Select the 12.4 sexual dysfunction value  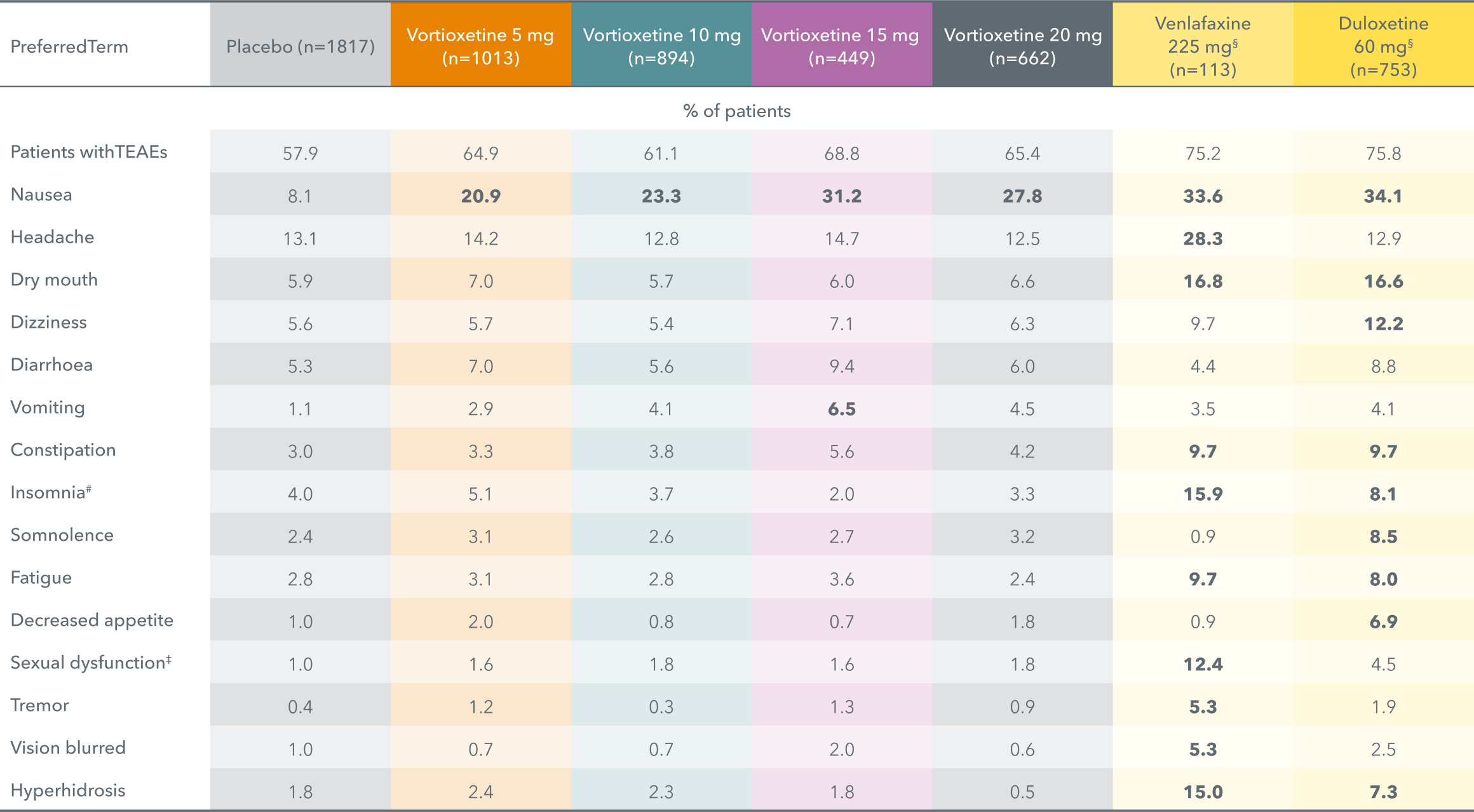[1203, 664]
